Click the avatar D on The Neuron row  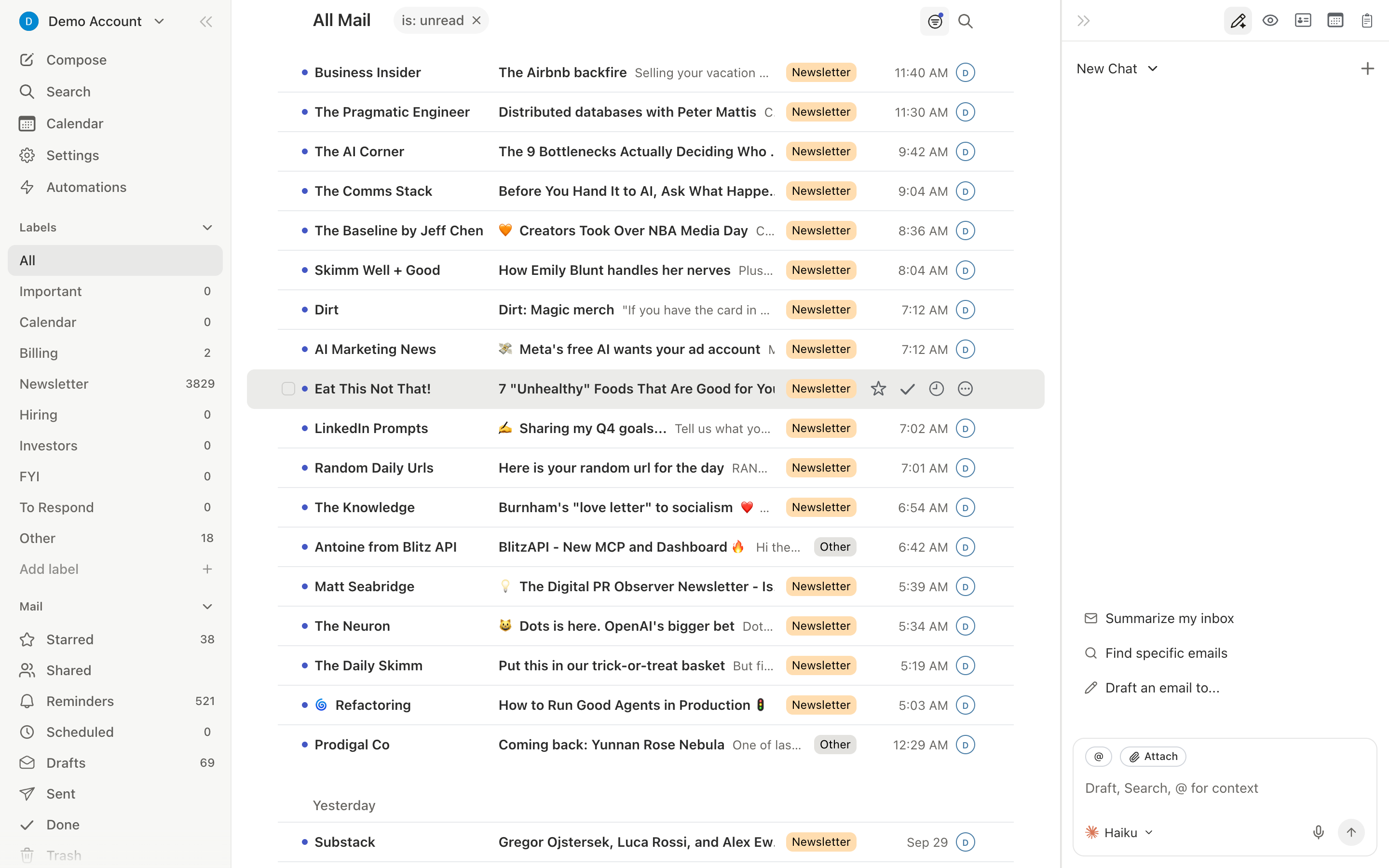tap(965, 626)
